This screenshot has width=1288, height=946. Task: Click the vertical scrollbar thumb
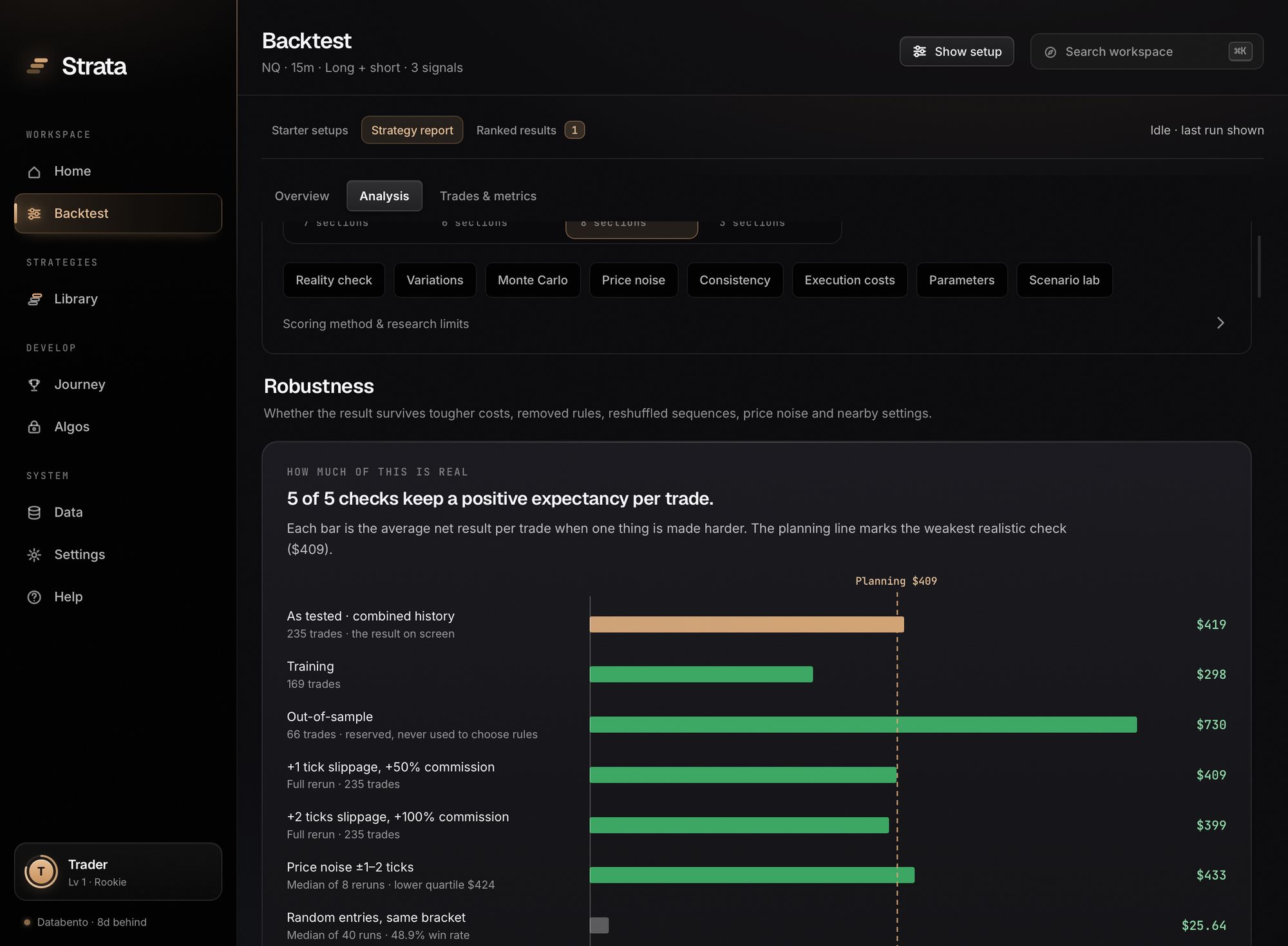pyautogui.click(x=1259, y=267)
